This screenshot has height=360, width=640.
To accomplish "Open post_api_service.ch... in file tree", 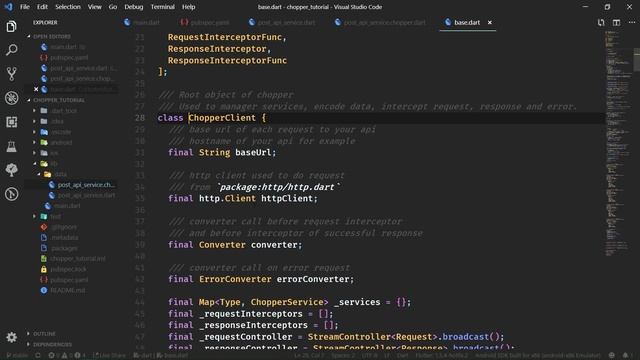I will pyautogui.click(x=86, y=185).
